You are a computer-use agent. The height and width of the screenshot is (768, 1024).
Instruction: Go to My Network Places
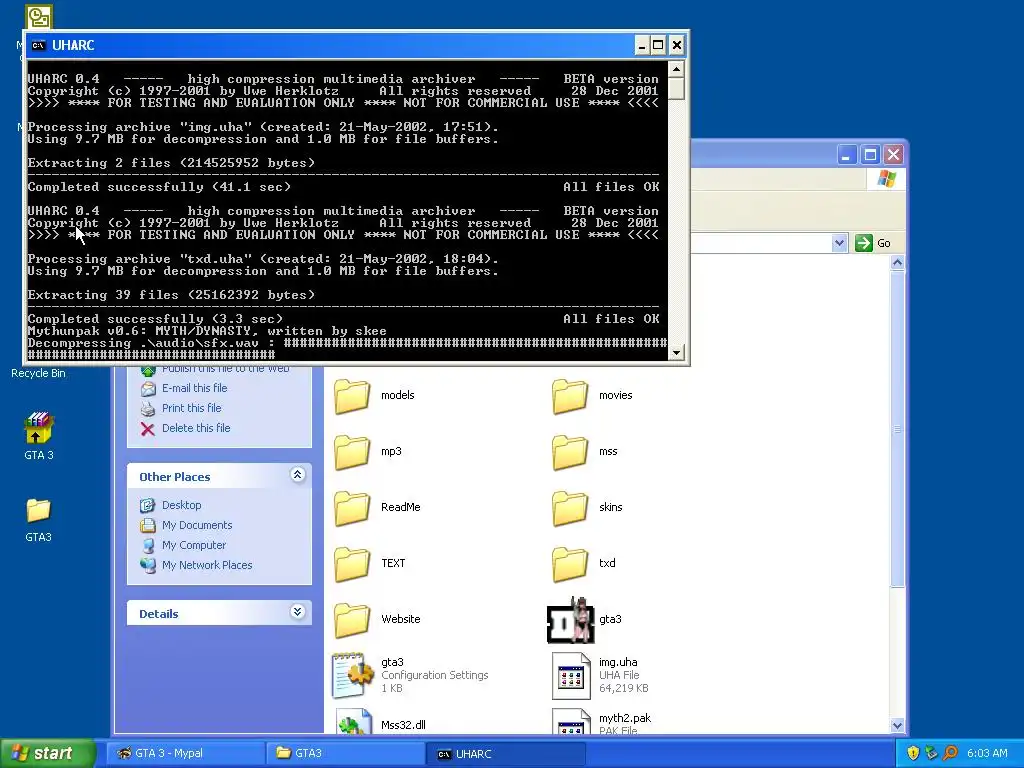click(x=207, y=566)
